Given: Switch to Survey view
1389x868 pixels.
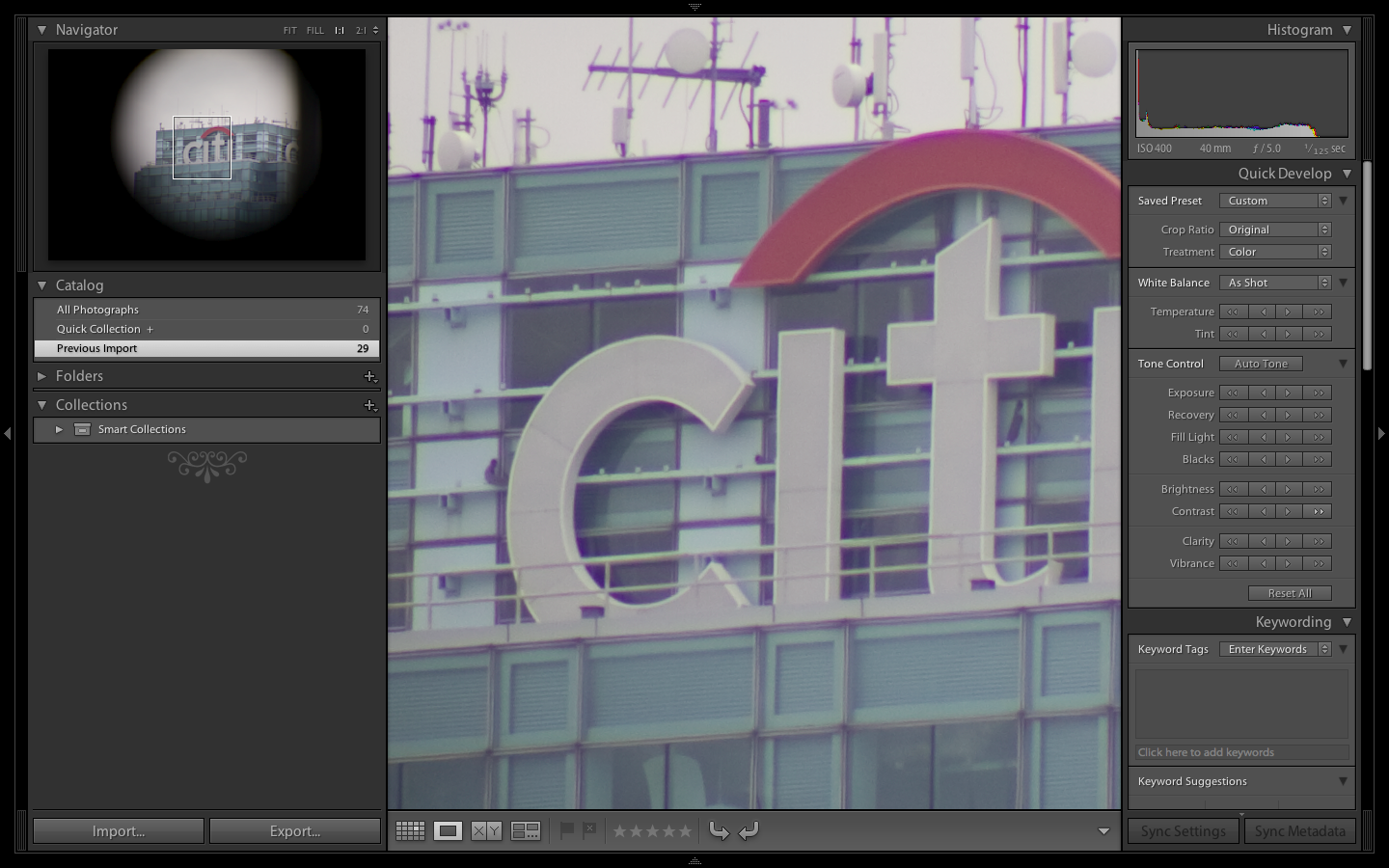Looking at the screenshot, I should tap(526, 830).
